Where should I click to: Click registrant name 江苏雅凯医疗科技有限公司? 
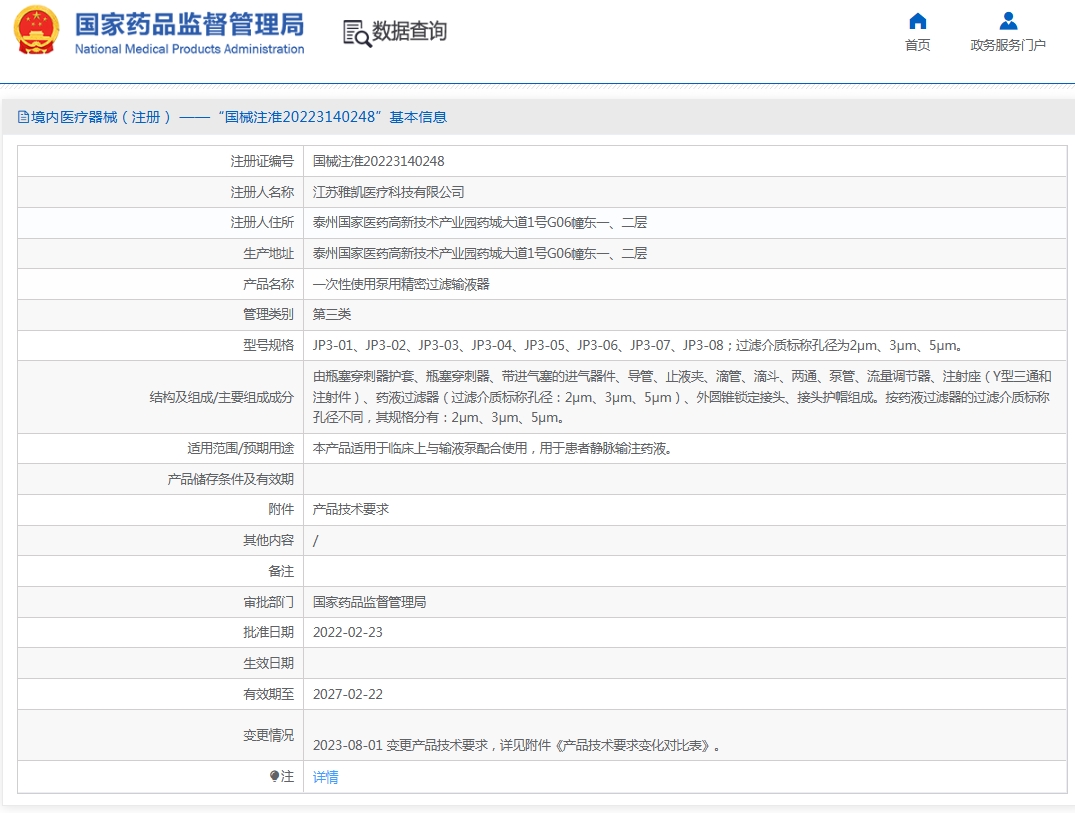pos(388,192)
